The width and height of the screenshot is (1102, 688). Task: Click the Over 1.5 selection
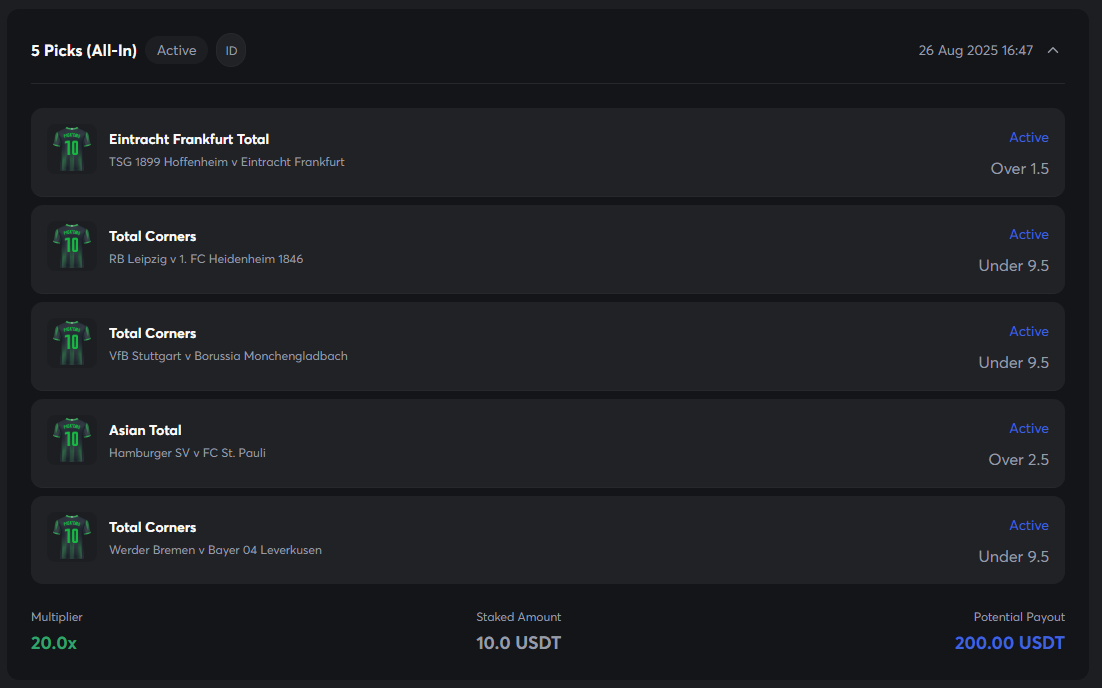(x=1019, y=168)
